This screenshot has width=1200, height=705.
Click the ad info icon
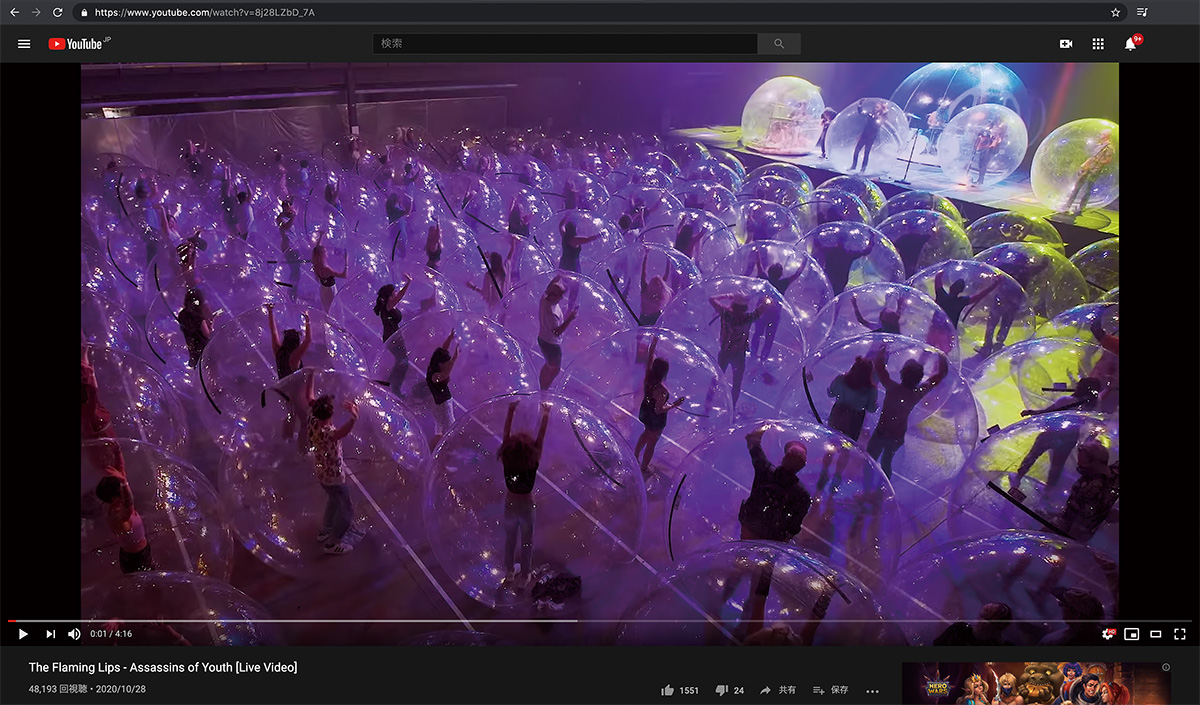point(1166,667)
